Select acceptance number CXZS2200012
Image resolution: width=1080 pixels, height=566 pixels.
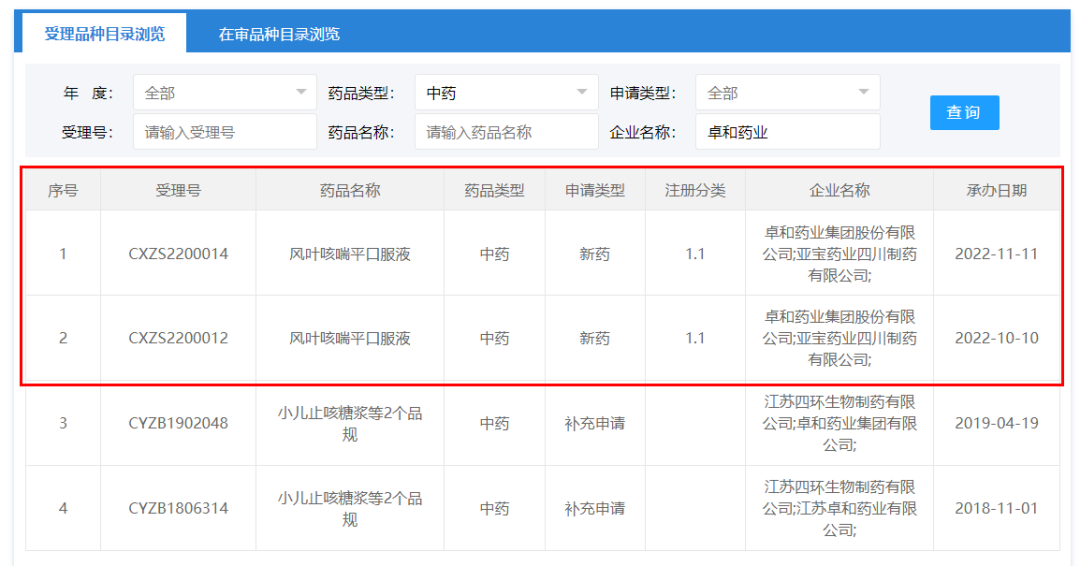[178, 338]
